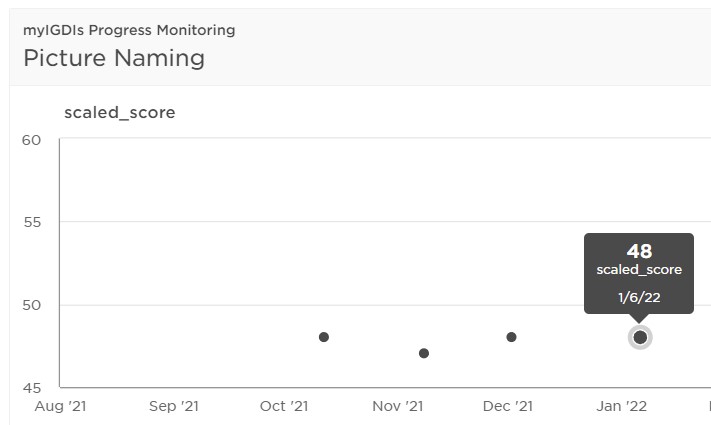
Task: Click the Dec '21 x-axis label
Action: pyautogui.click(x=508, y=406)
